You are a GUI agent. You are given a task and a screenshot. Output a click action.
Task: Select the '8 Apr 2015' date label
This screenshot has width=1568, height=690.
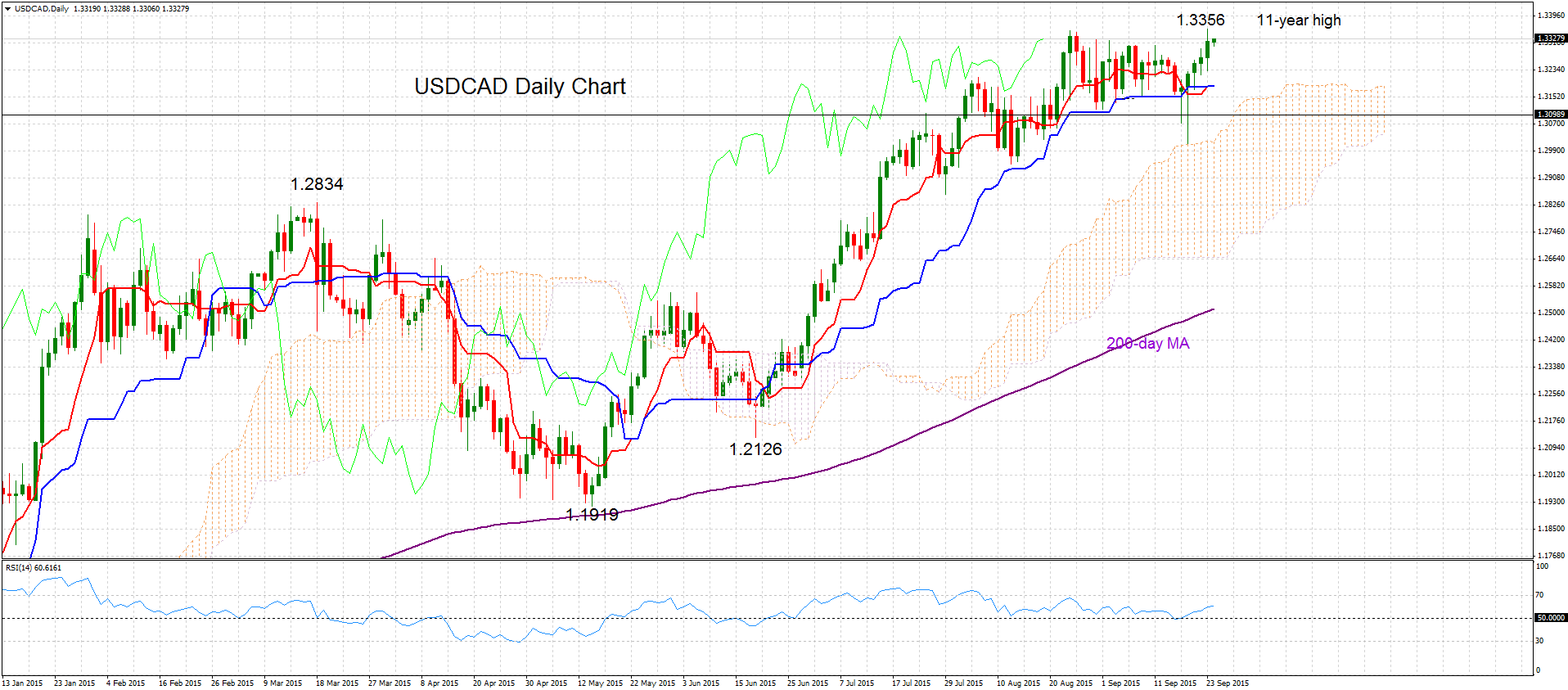pyautogui.click(x=439, y=683)
